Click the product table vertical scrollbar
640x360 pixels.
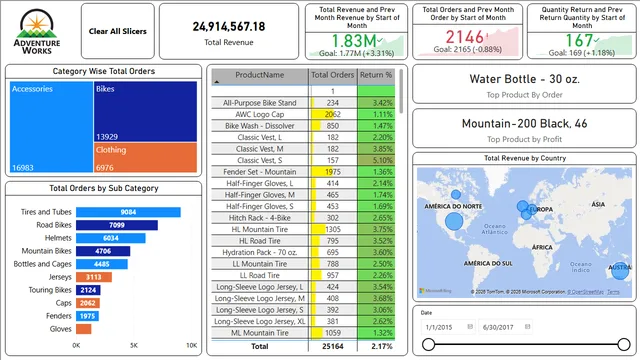click(401, 91)
